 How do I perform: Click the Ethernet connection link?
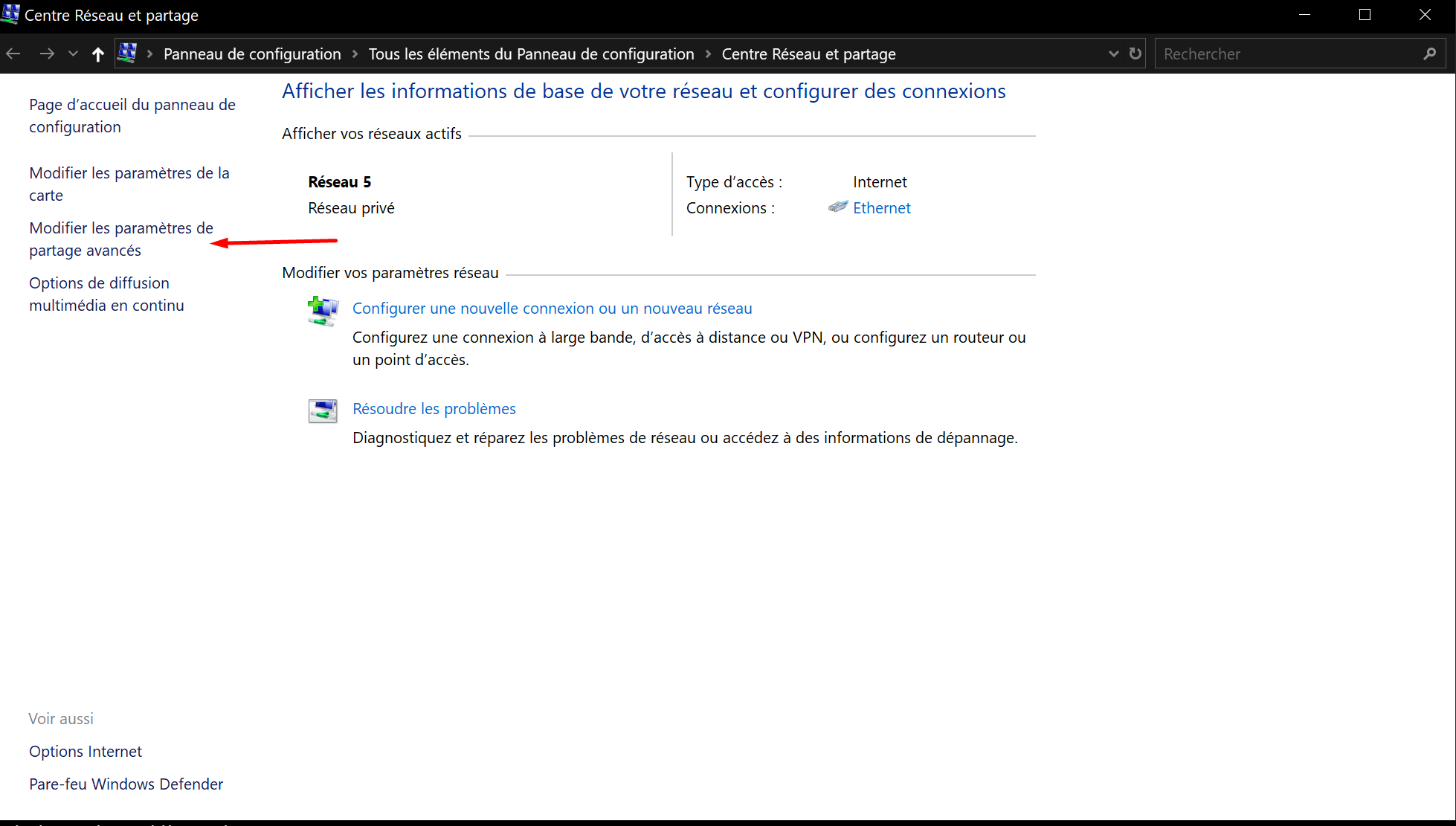[881, 208]
